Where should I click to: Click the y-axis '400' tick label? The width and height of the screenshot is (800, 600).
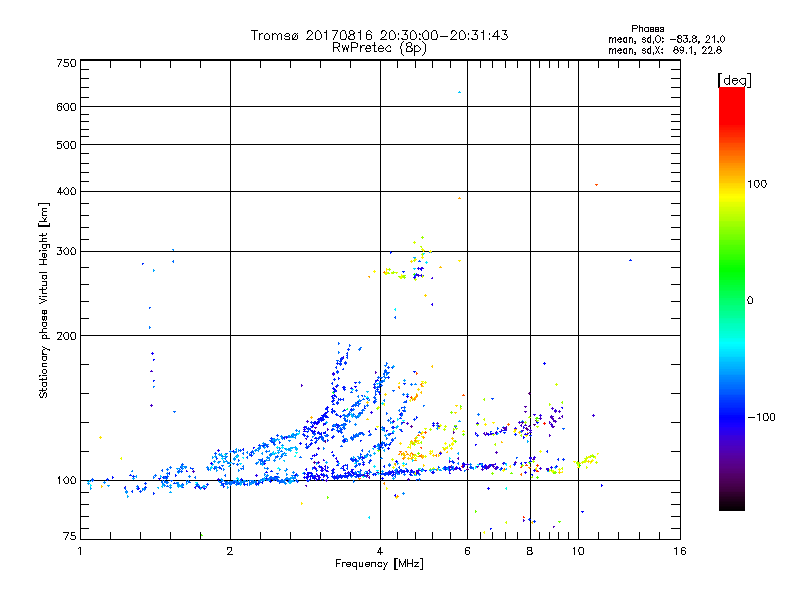coord(66,192)
